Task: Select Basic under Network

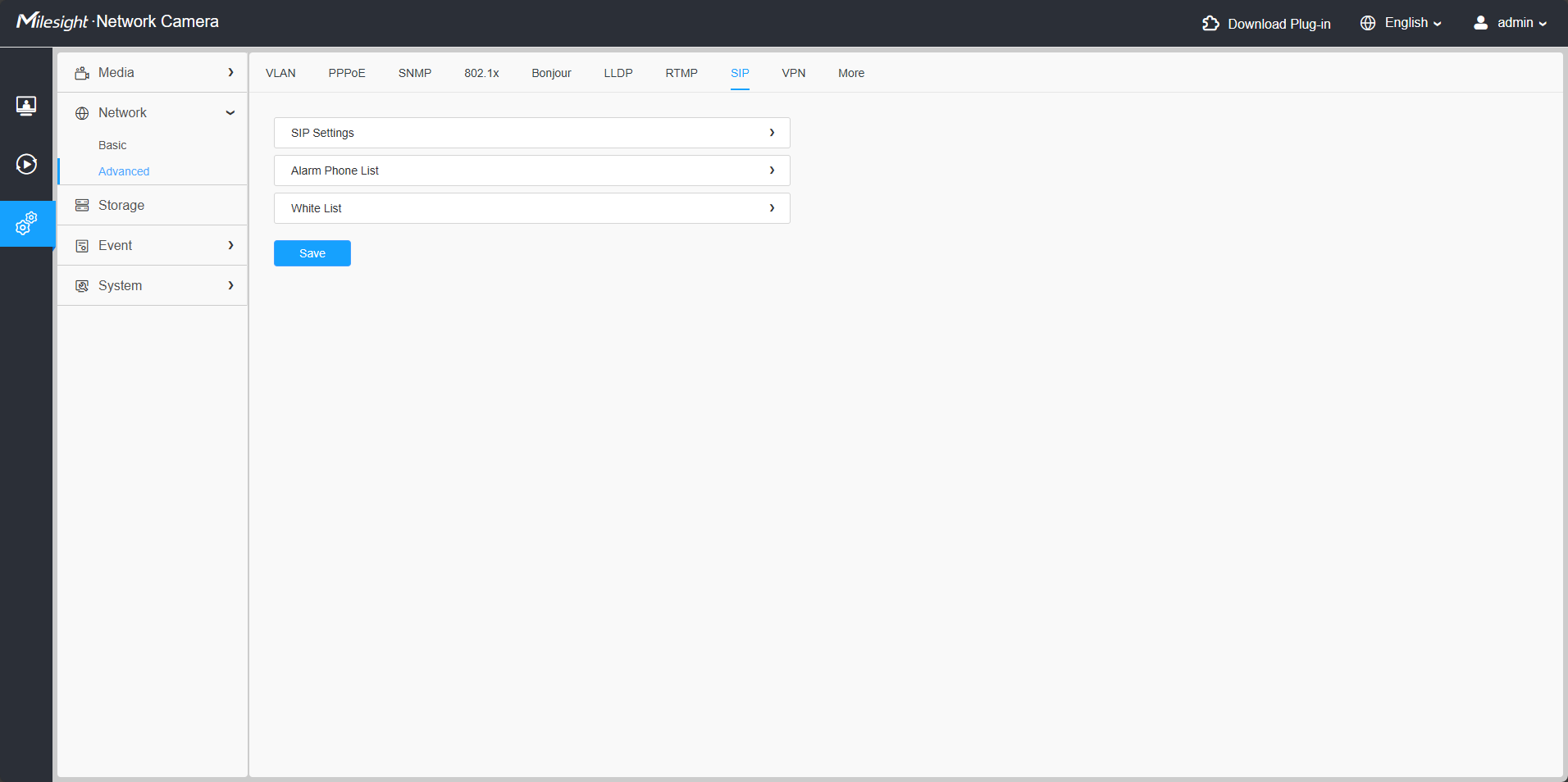Action: (x=112, y=145)
